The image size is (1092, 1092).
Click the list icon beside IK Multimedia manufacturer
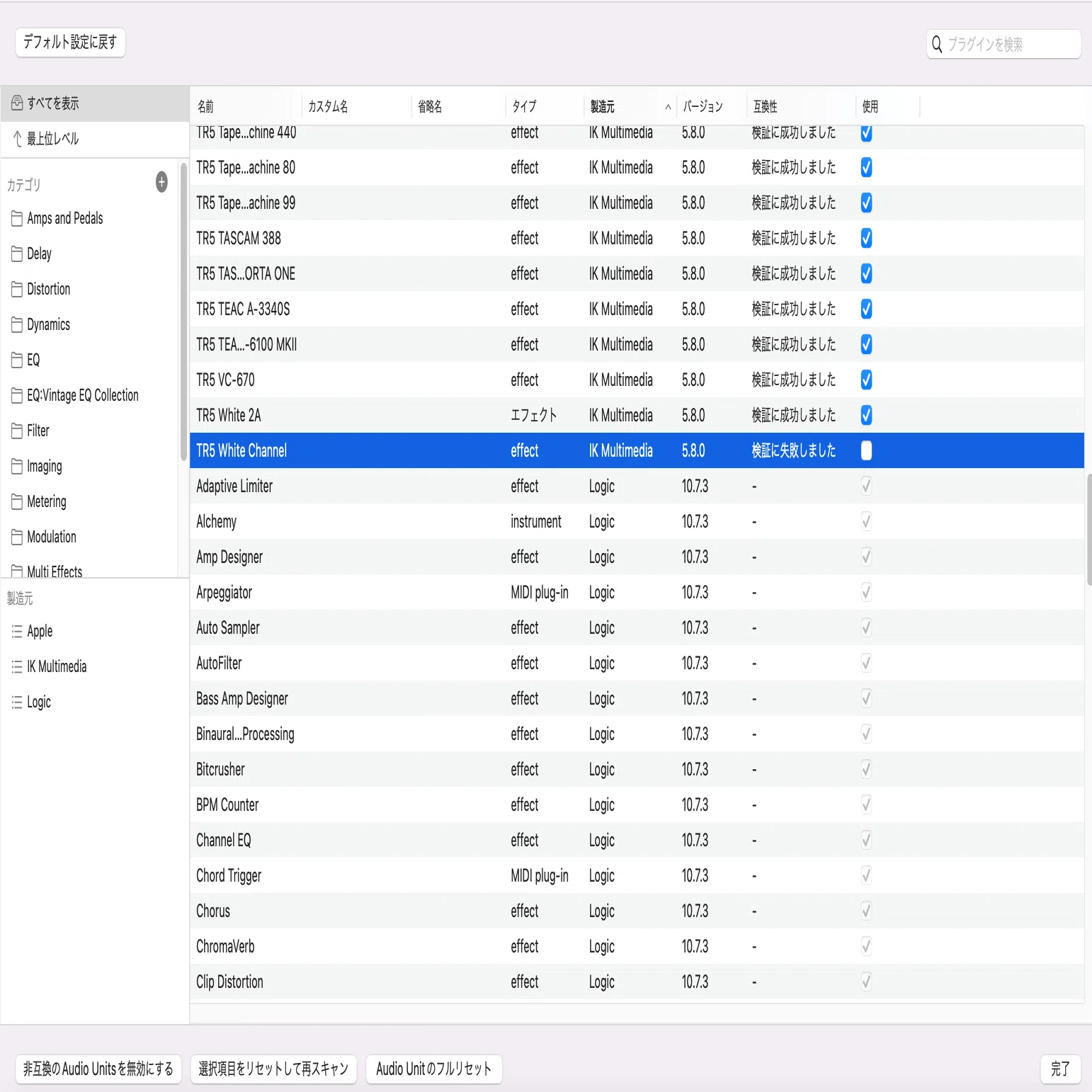coord(17,667)
